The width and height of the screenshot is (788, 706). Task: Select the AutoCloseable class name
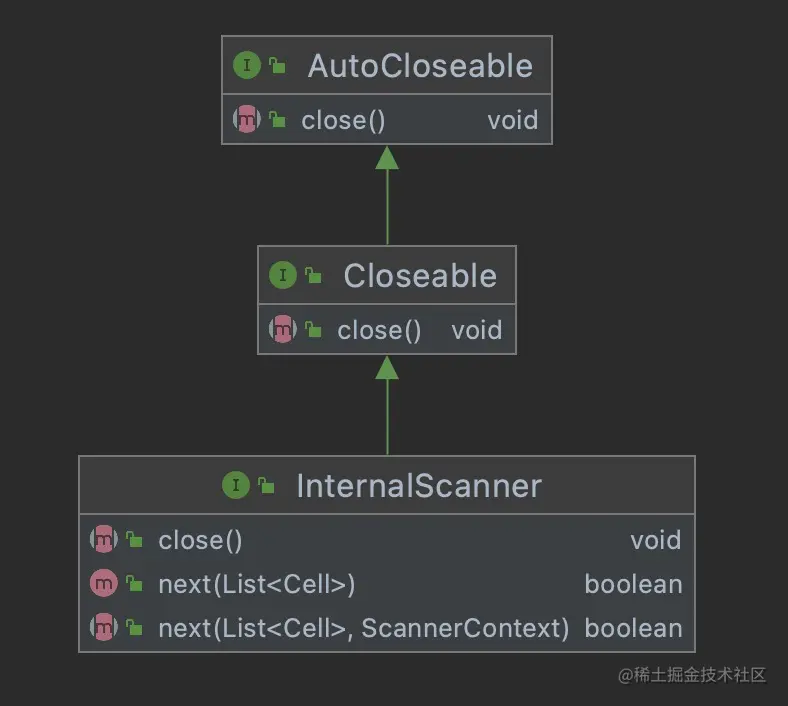pyautogui.click(x=420, y=66)
